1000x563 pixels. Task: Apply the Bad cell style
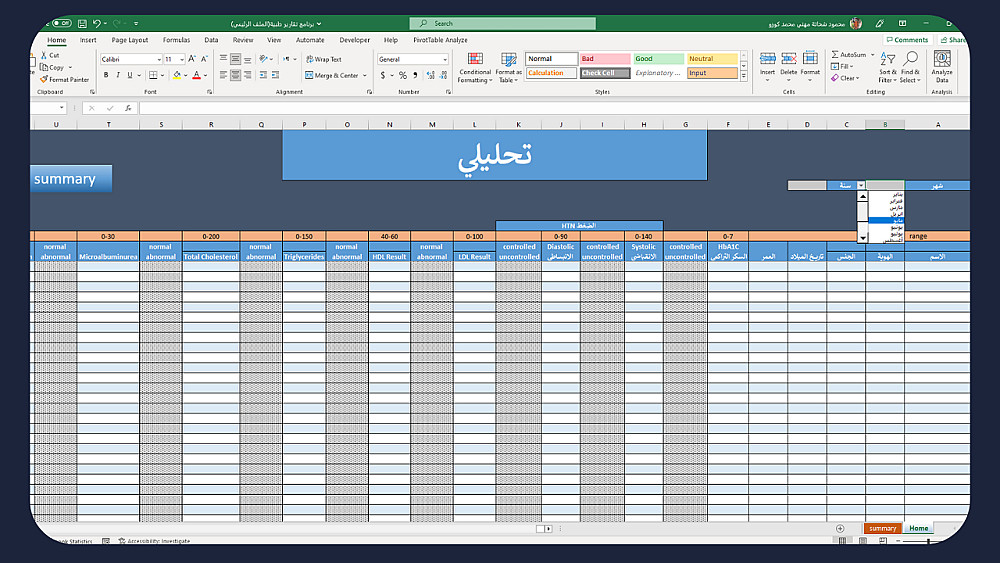coord(605,59)
